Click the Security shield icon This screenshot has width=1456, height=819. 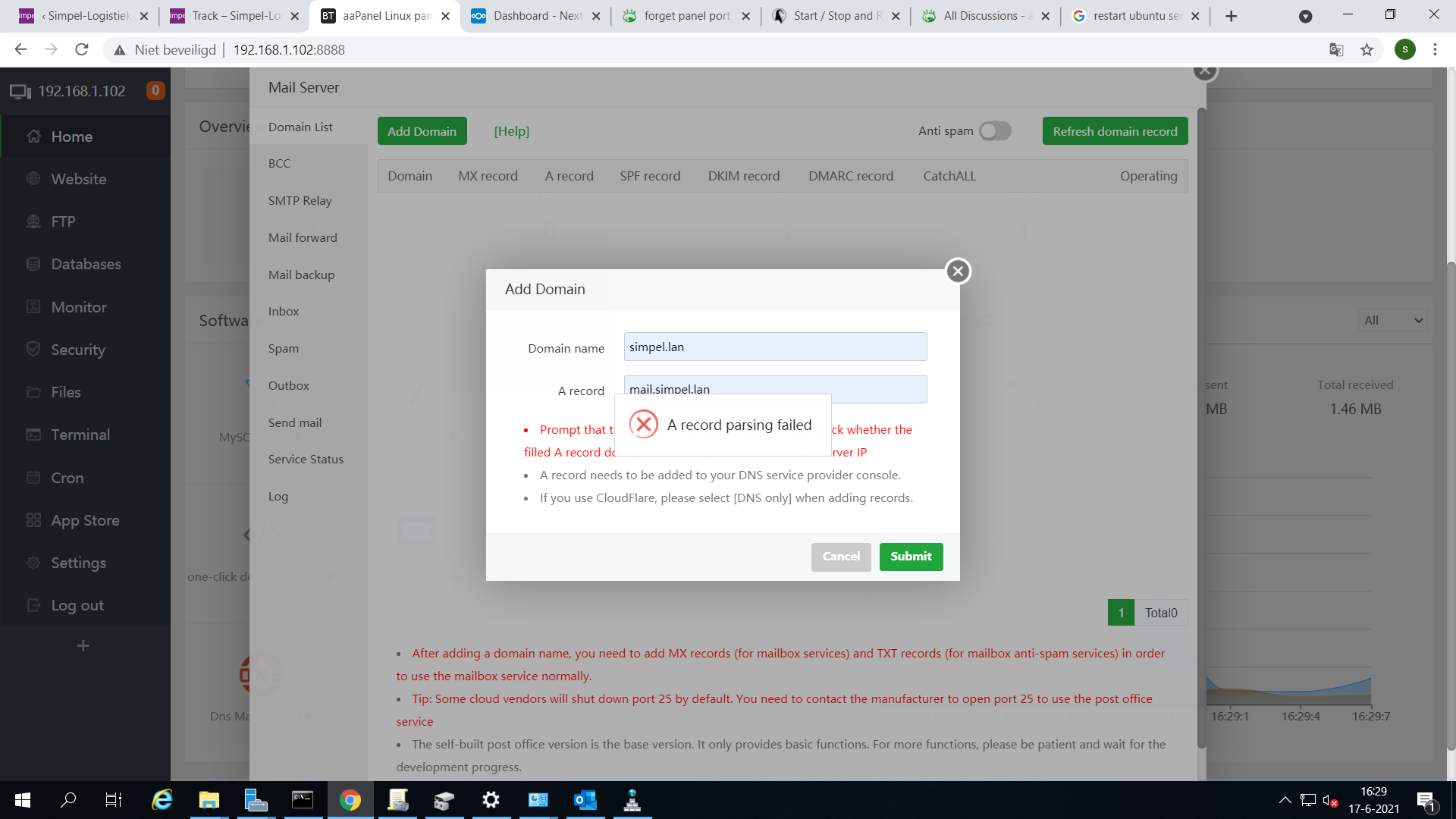click(x=33, y=350)
